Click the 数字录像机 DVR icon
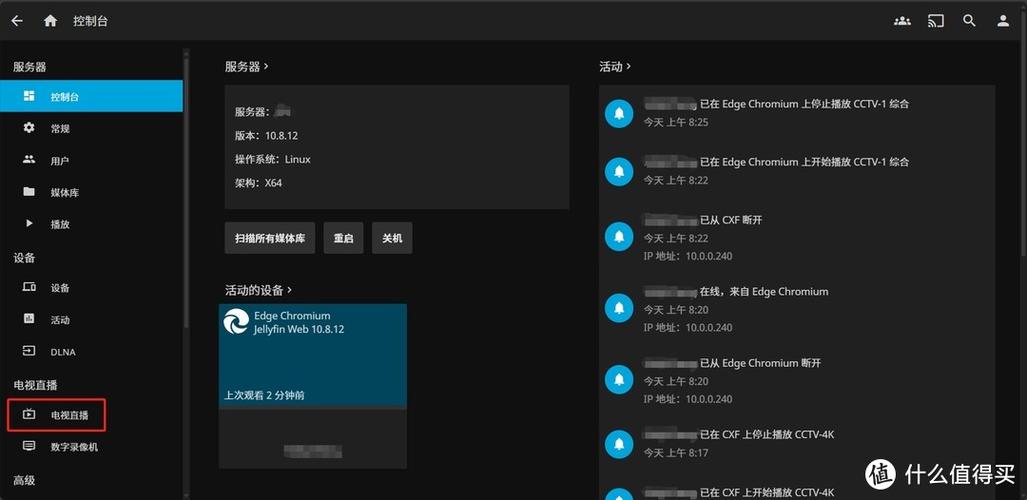This screenshot has width=1027, height=500. [x=29, y=446]
